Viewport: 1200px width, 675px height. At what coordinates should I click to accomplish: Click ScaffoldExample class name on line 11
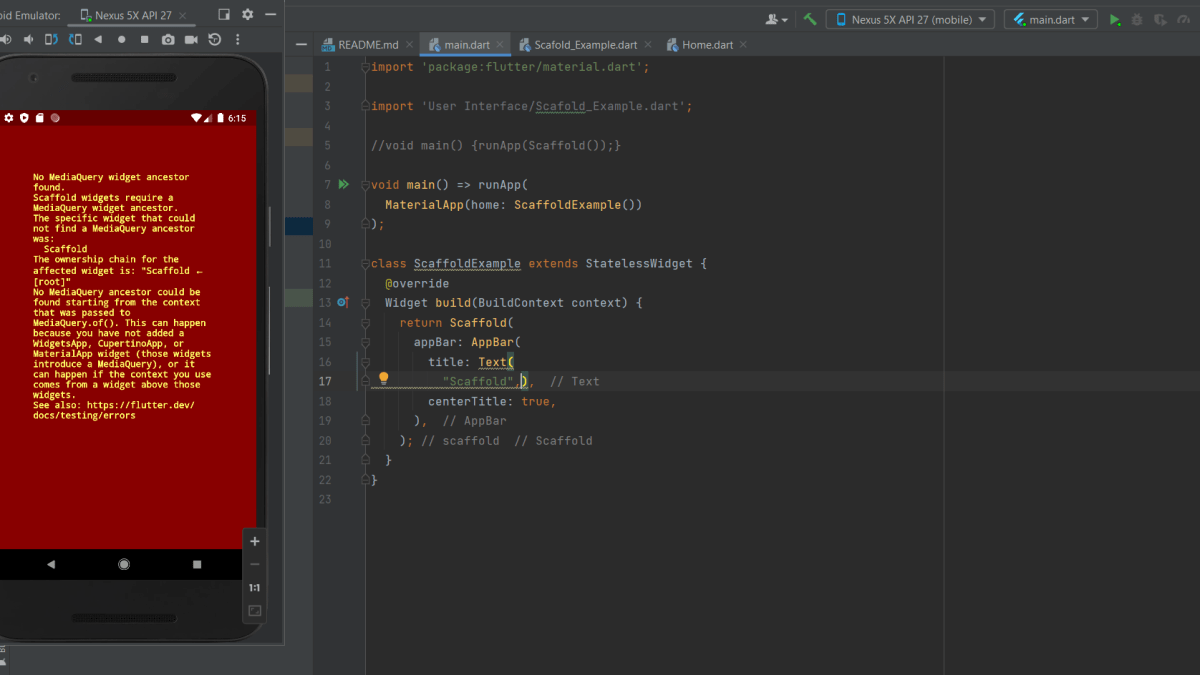tap(467, 264)
